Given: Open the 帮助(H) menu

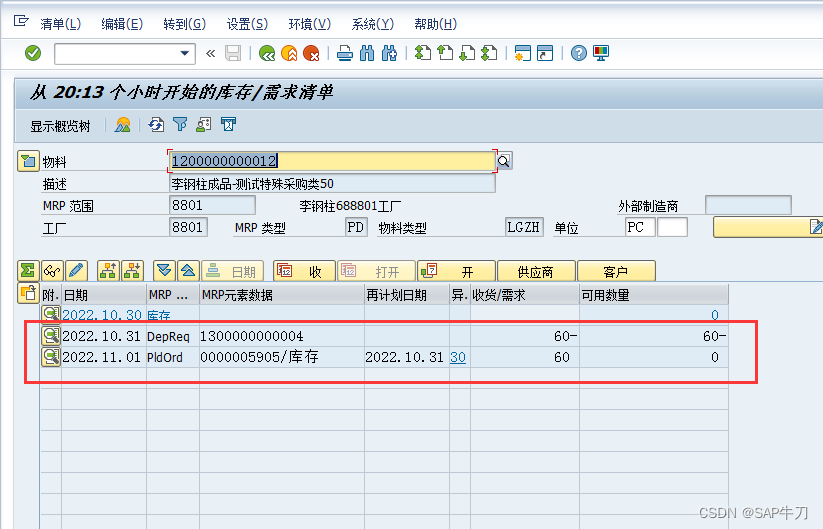Looking at the screenshot, I should coord(435,24).
